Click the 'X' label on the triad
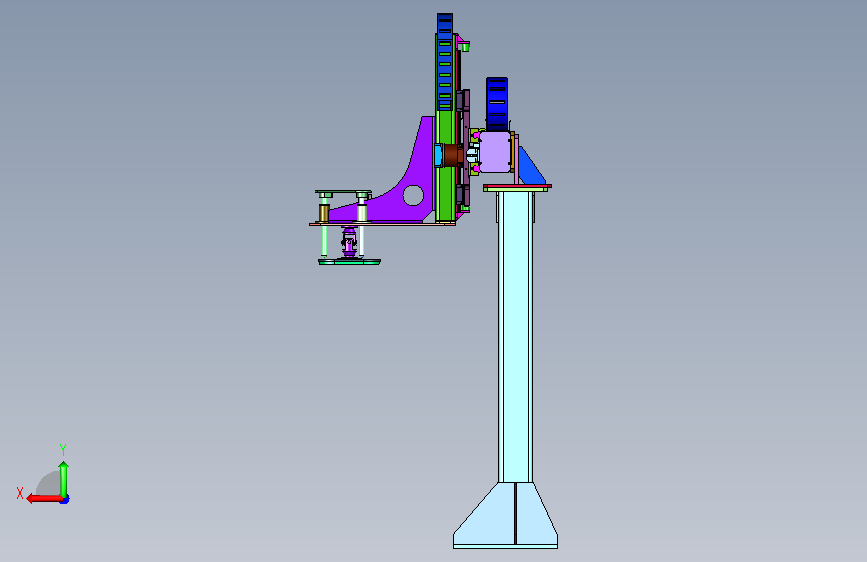The height and width of the screenshot is (562, 867). pos(20,493)
